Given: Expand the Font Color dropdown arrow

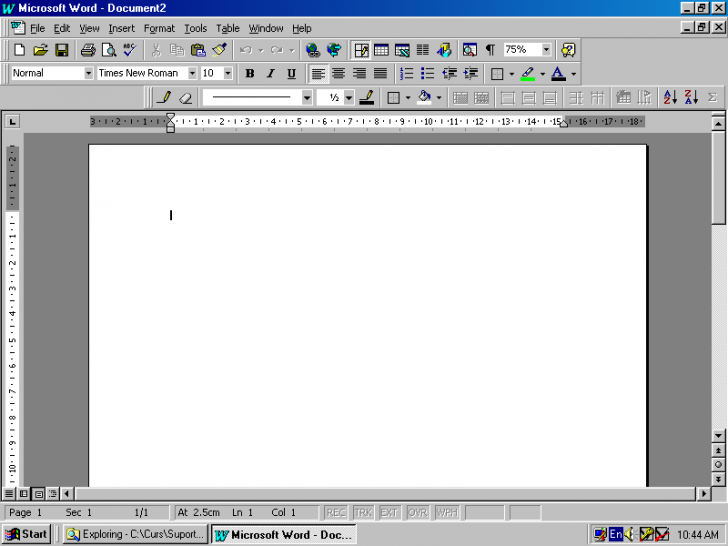Looking at the screenshot, I should coord(573,73).
